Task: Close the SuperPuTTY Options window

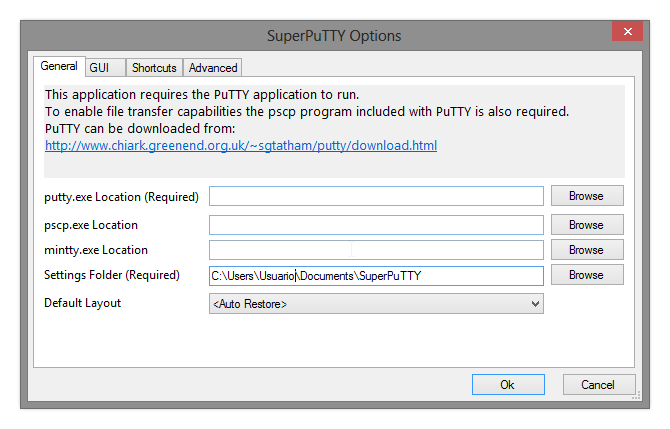Action: pos(627,31)
